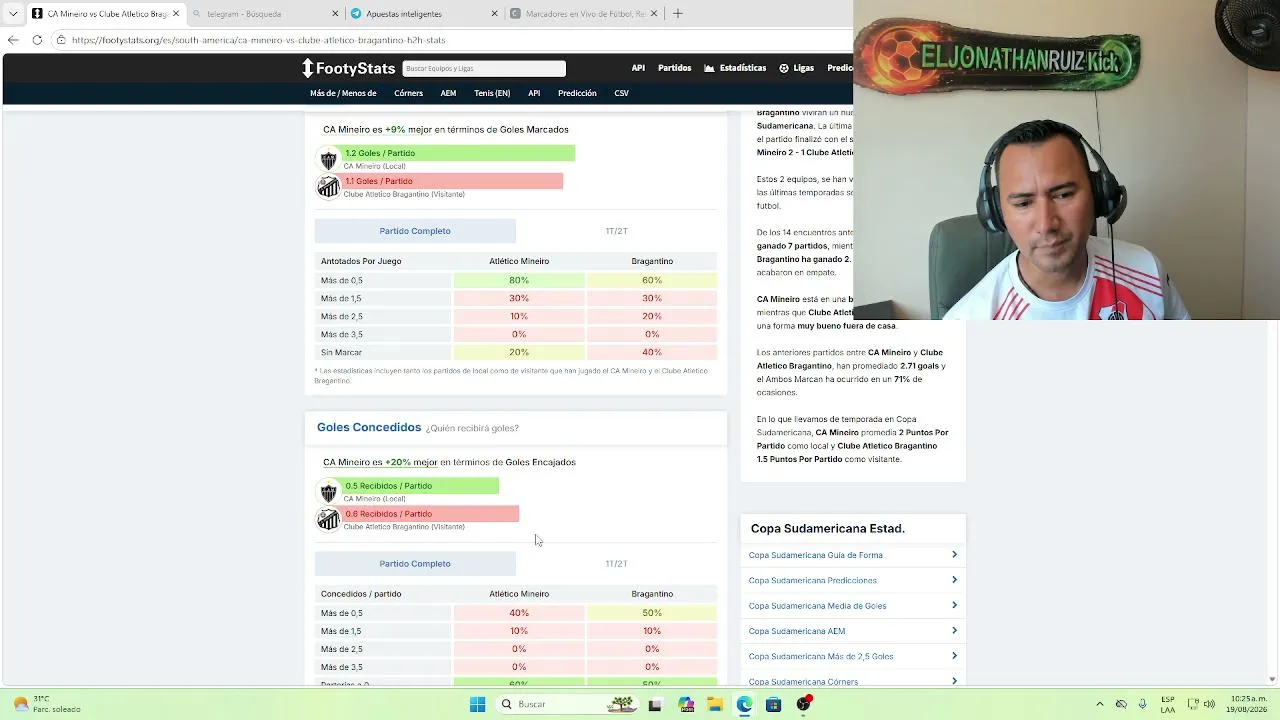Select Partido Completo tab in goals scored
Viewport: 1280px width, 720px height.
coord(415,231)
